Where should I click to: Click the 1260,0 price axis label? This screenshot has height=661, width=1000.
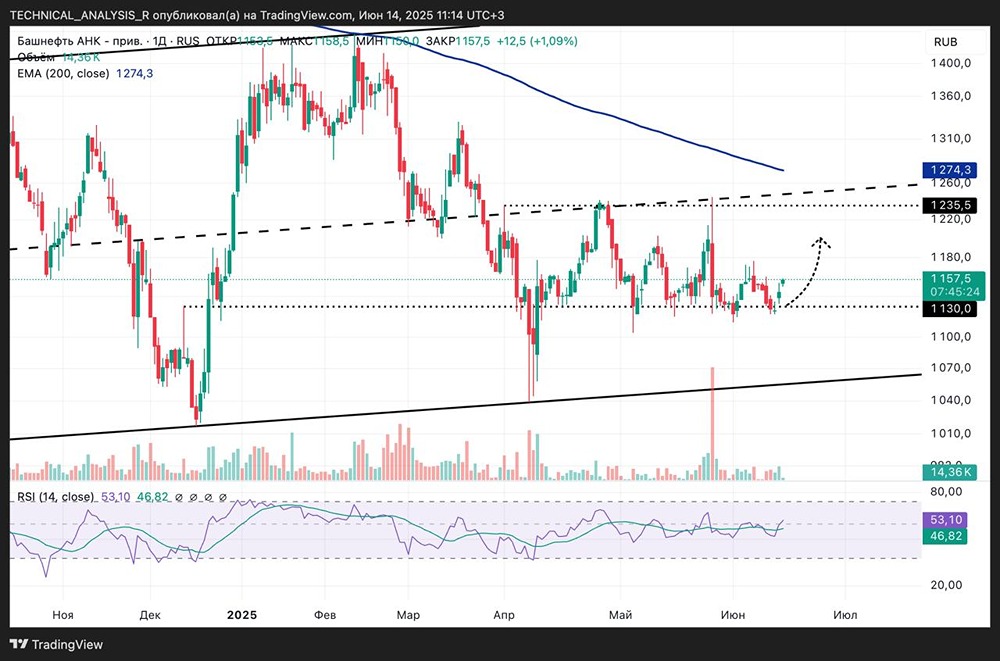950,183
